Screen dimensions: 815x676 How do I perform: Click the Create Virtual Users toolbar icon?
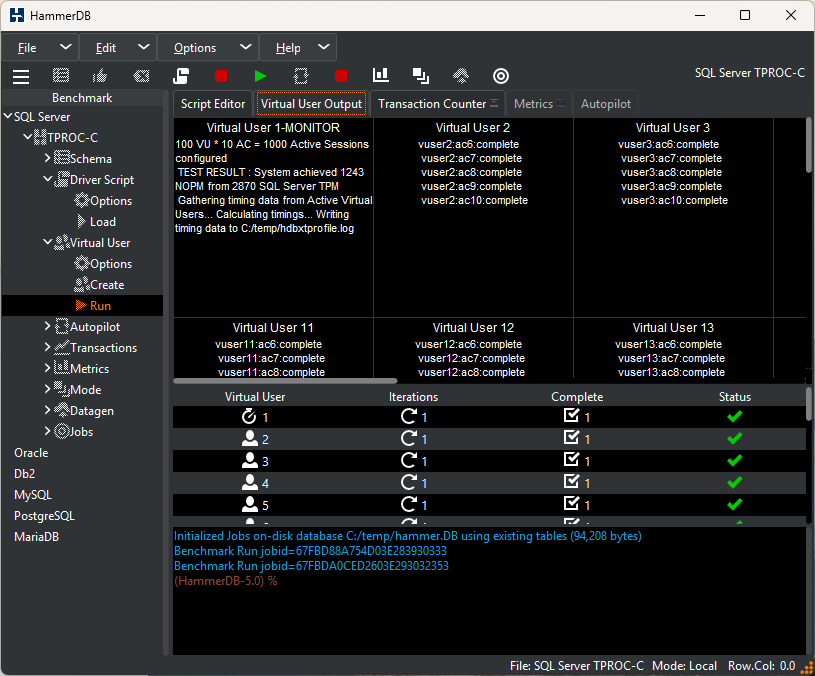(181, 76)
